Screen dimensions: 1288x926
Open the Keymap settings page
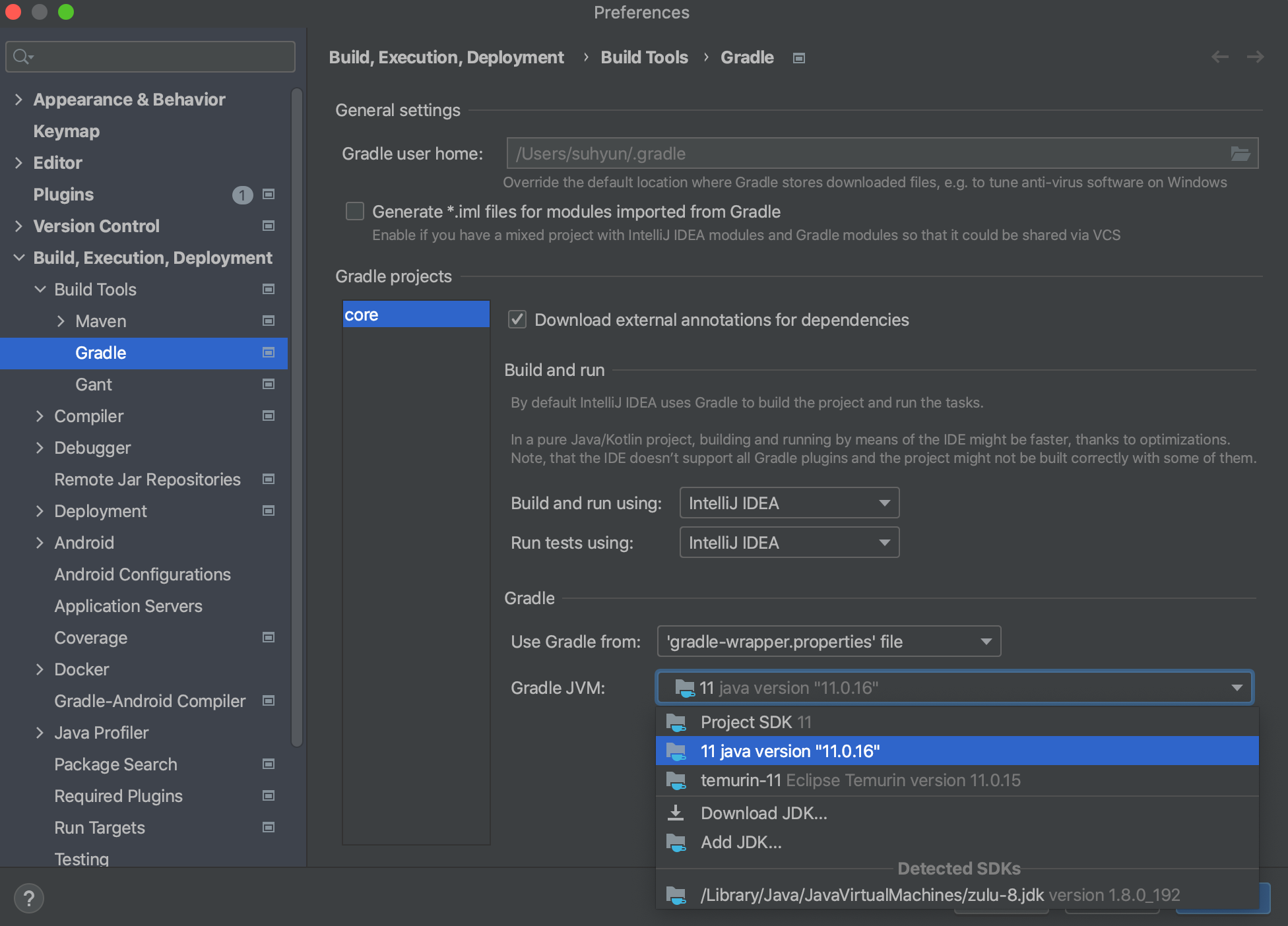(x=67, y=131)
